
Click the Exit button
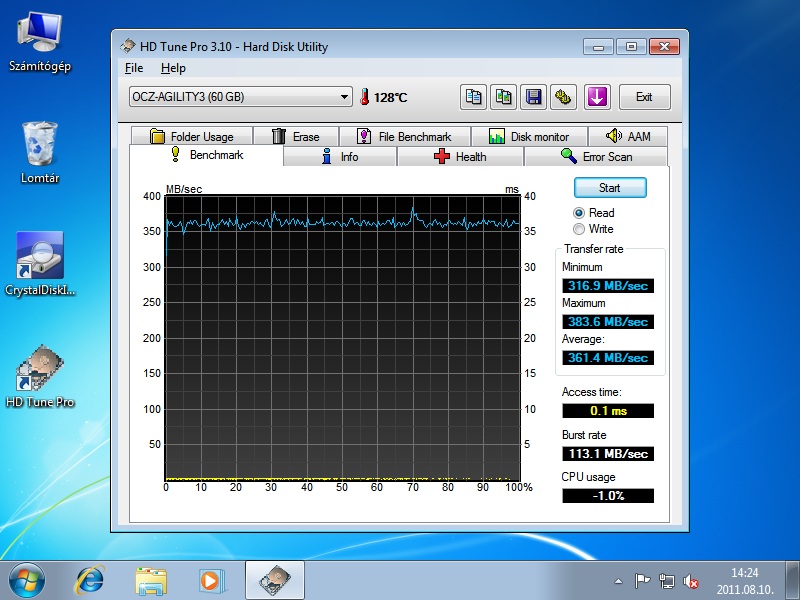tap(644, 97)
